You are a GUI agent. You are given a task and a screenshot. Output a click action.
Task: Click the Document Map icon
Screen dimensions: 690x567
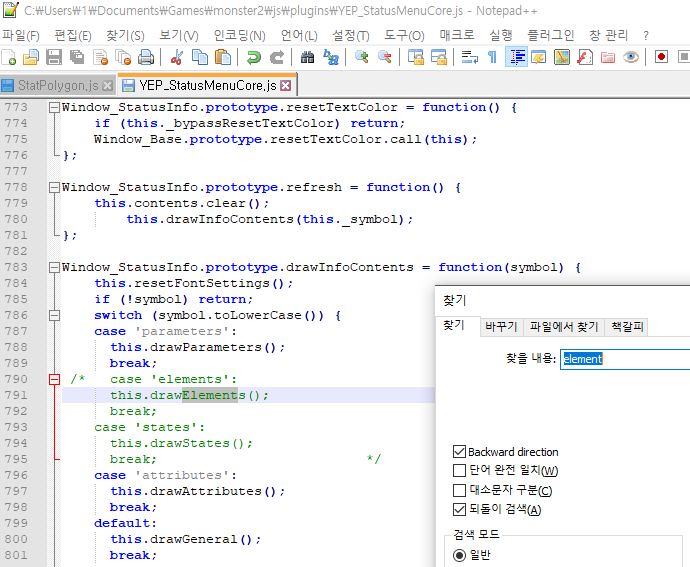point(562,57)
